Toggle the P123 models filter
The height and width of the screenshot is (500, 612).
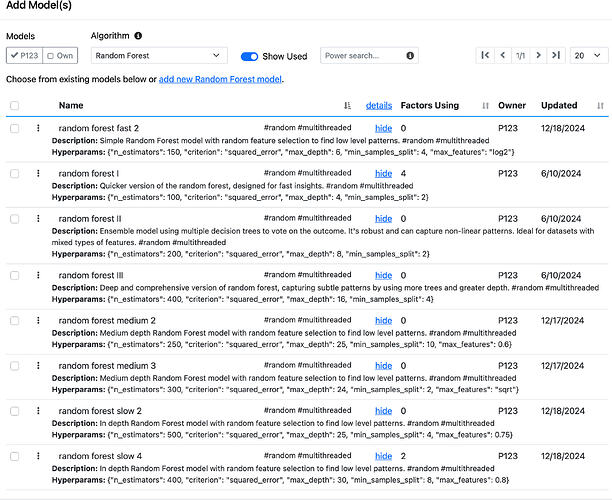(25, 55)
